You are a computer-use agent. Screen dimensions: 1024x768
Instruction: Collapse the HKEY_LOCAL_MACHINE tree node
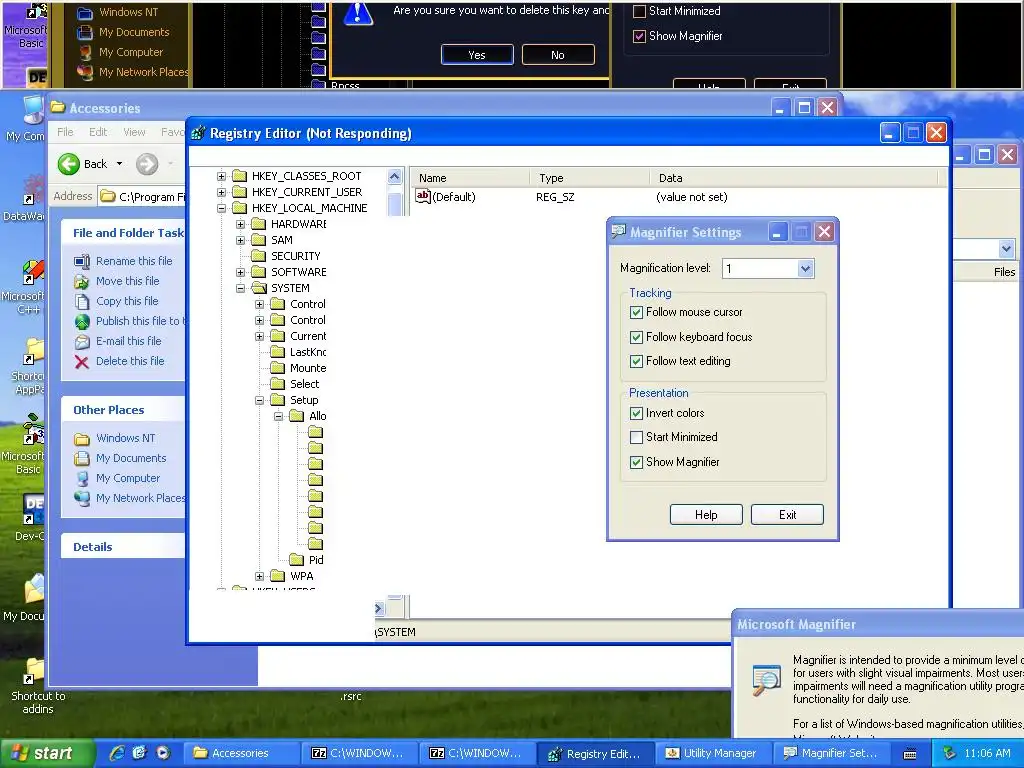point(221,208)
